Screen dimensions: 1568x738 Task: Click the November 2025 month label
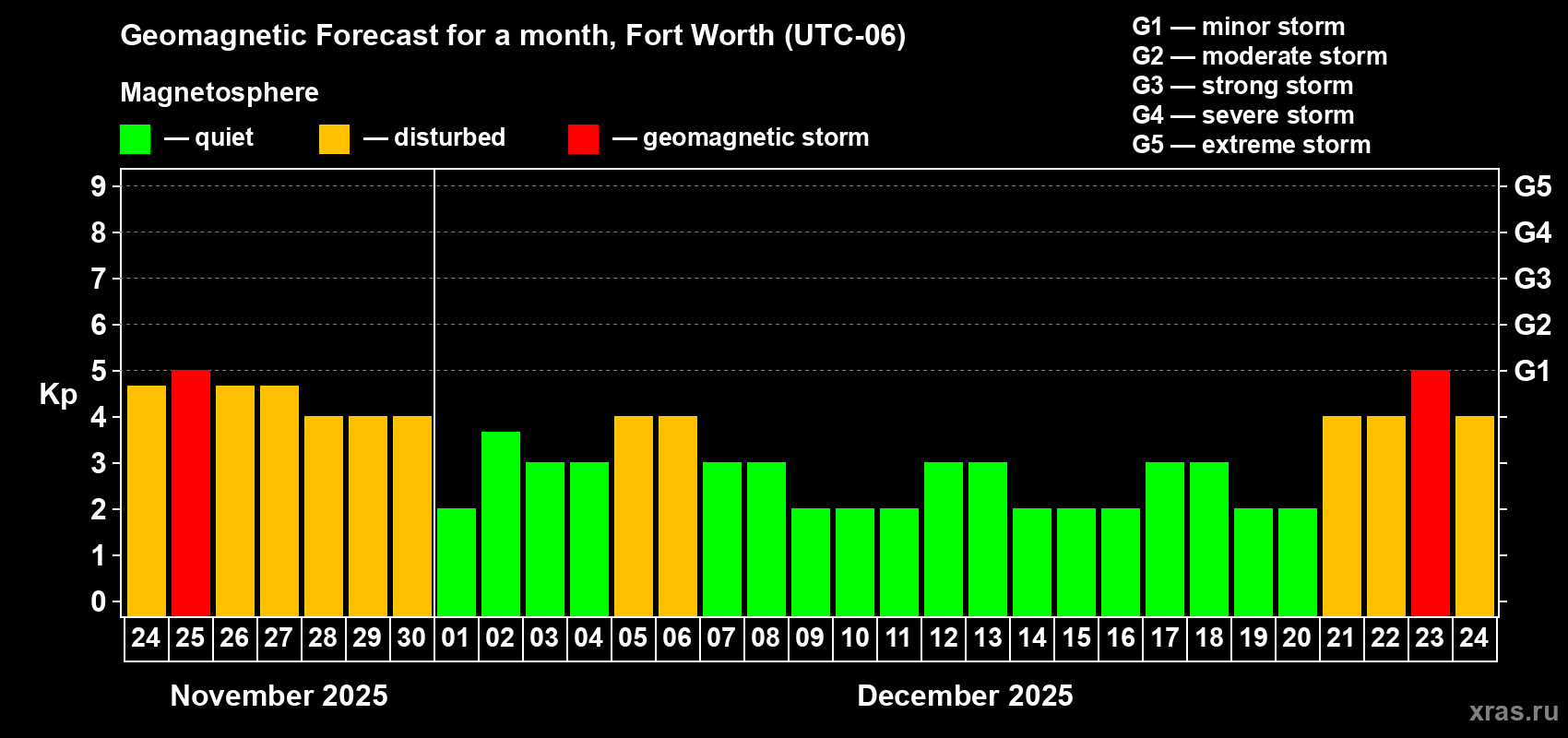click(x=279, y=696)
